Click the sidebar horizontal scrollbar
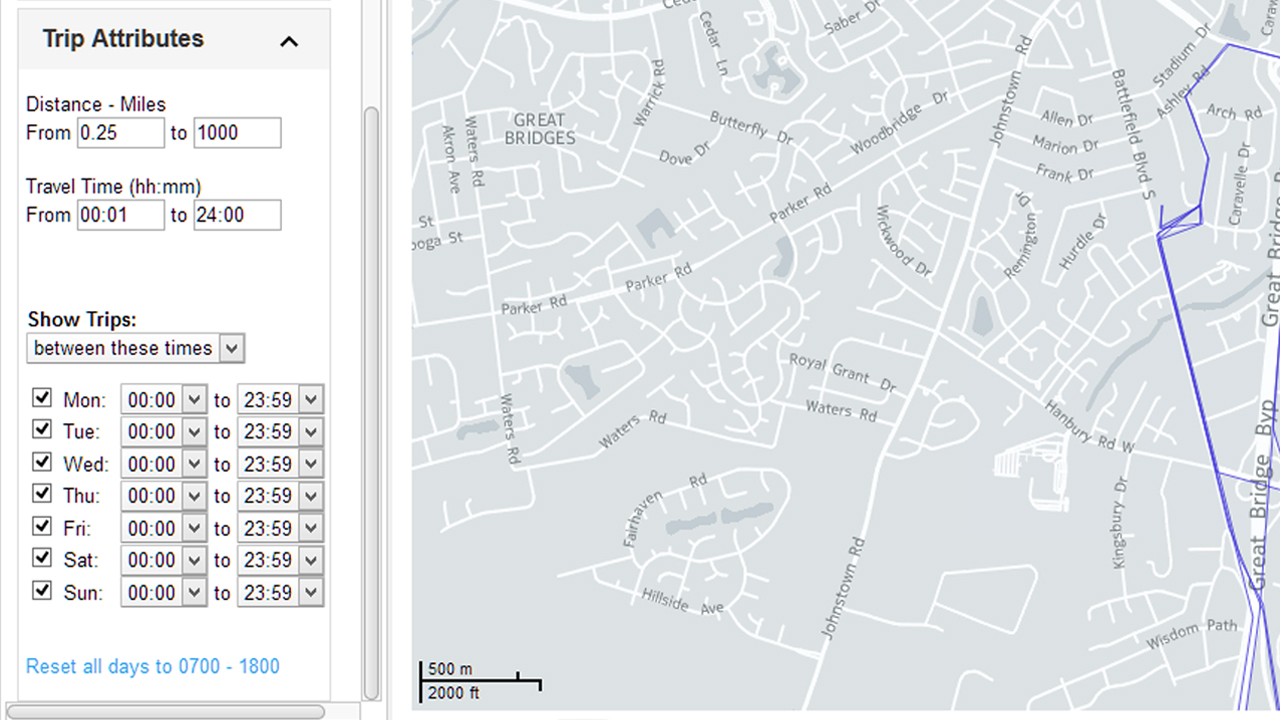The height and width of the screenshot is (720, 1280). click(165, 711)
